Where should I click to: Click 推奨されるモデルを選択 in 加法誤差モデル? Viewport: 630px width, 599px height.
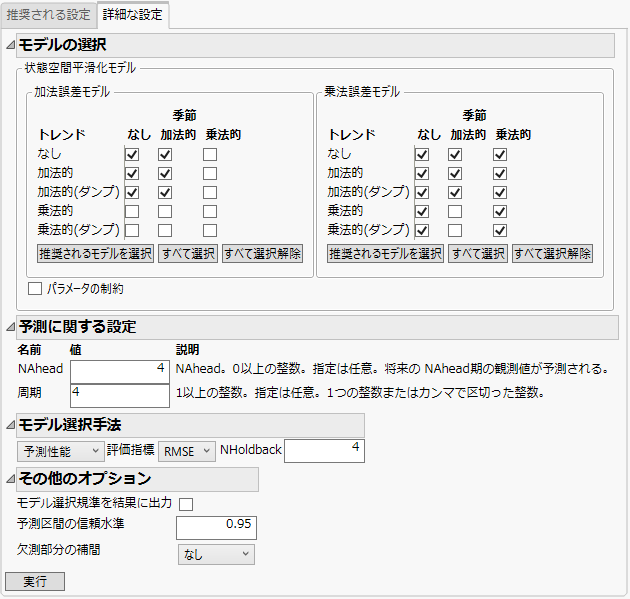(x=95, y=254)
